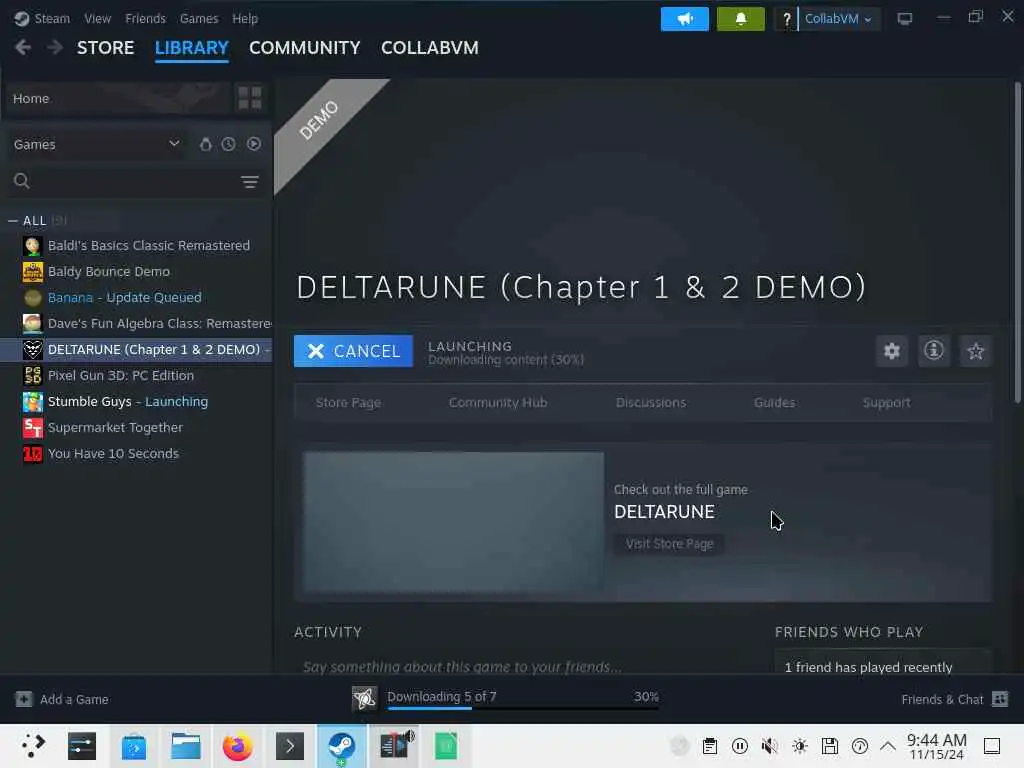Screen dimensions: 1024x768
Task: Open DELTARUNE manage gear settings
Action: click(x=891, y=351)
